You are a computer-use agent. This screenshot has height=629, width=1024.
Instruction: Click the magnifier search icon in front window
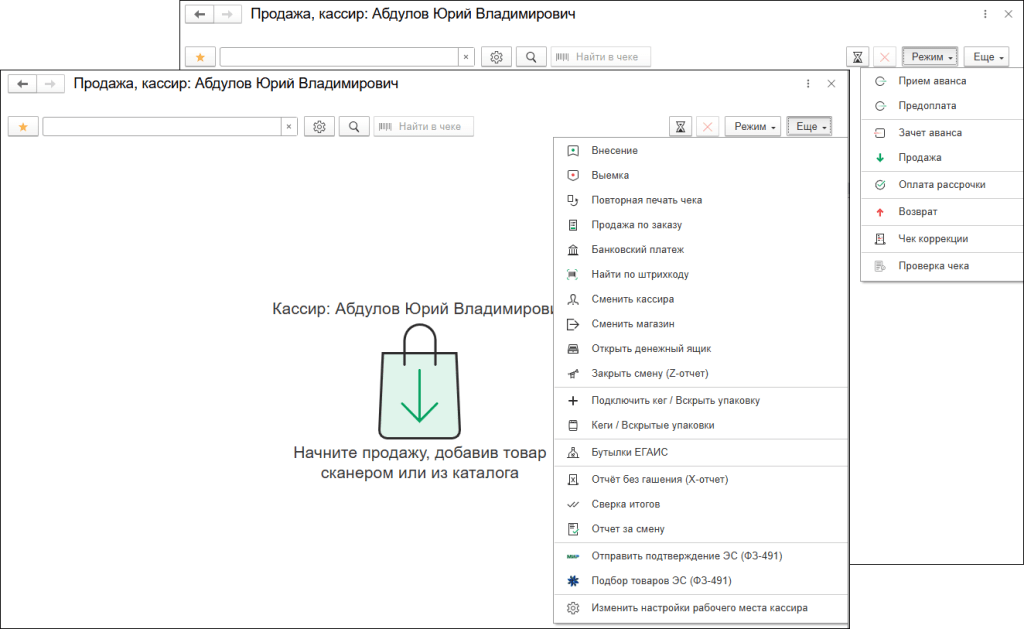tap(354, 127)
